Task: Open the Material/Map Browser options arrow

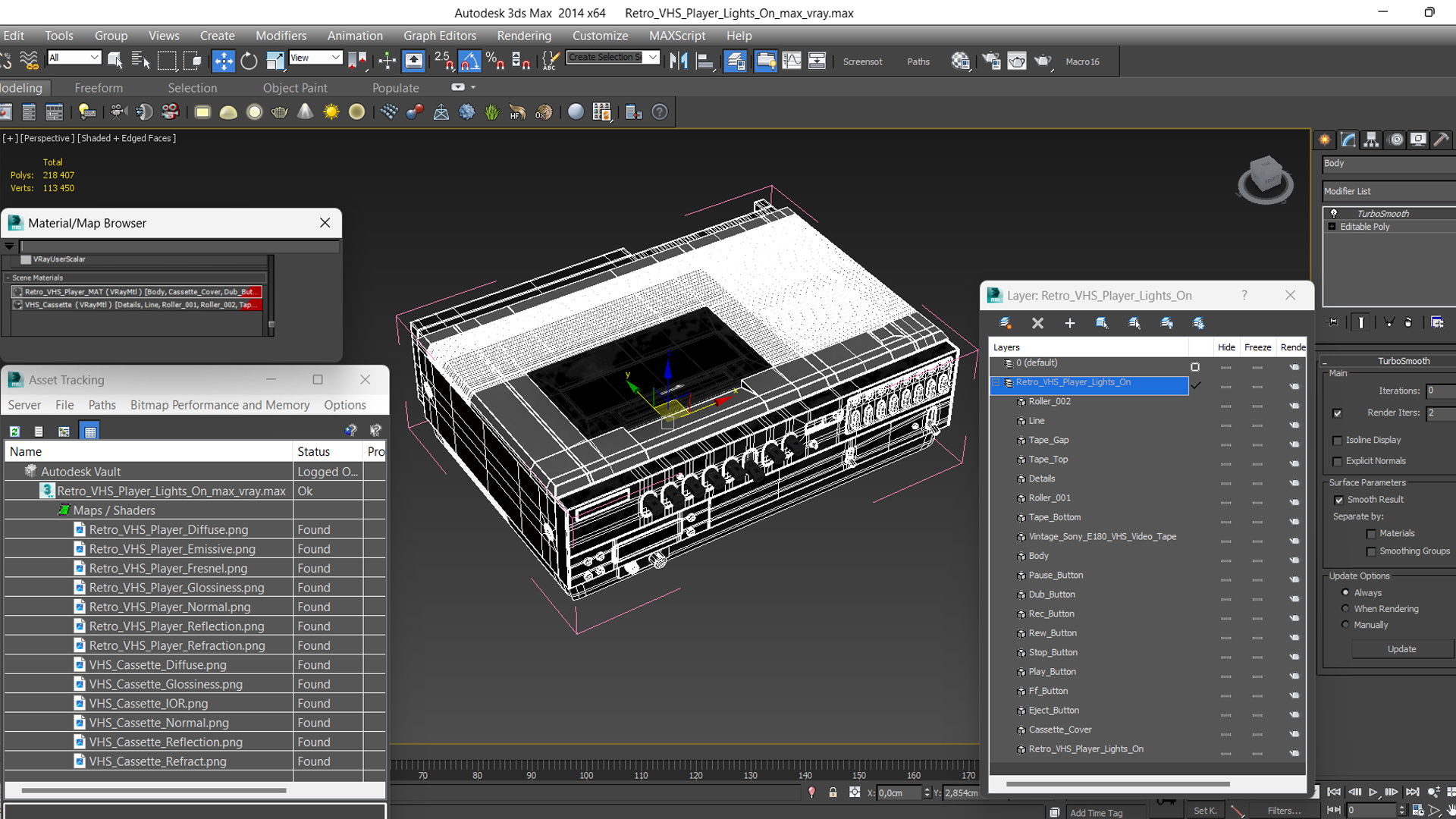Action: (9, 246)
